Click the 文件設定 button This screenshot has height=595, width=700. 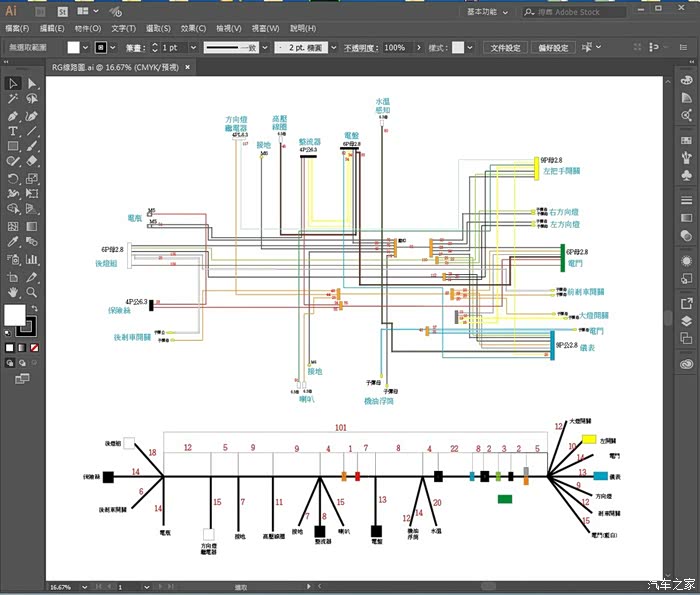(x=505, y=47)
